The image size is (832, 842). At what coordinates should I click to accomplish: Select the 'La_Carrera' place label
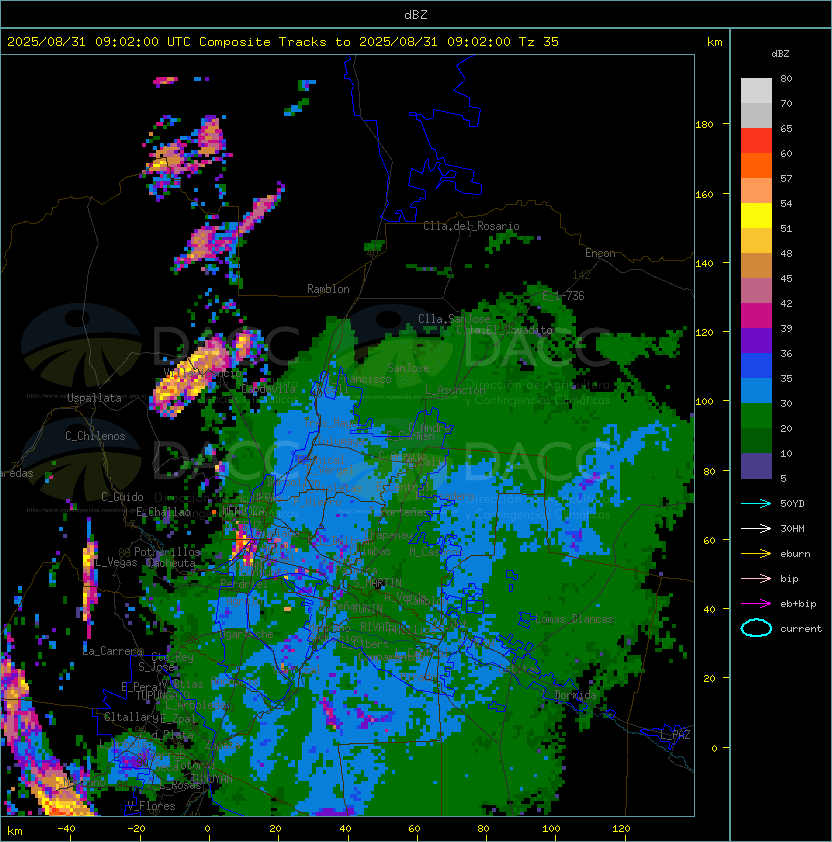tap(113, 651)
